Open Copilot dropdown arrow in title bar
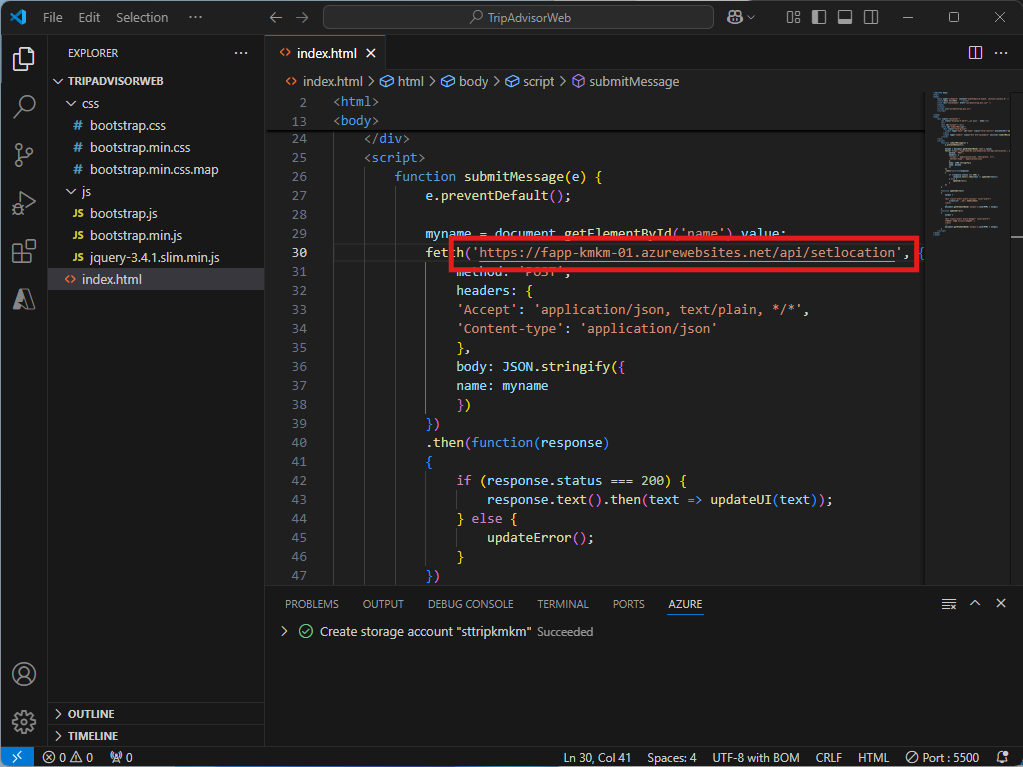Image resolution: width=1023 pixels, height=767 pixels. [751, 18]
